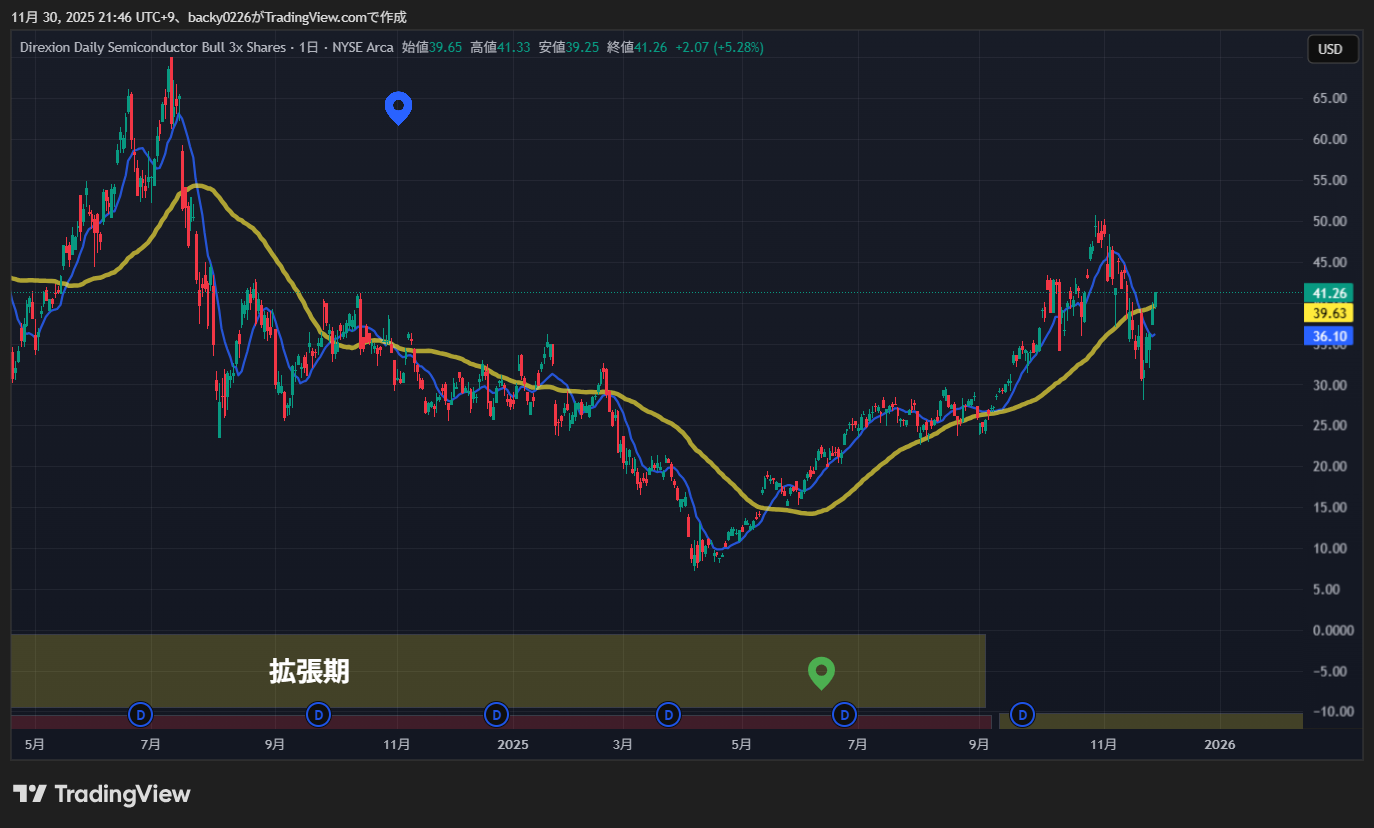Viewport: 1374px width, 828px height.
Task: Click the green location pin marker
Action: [821, 672]
